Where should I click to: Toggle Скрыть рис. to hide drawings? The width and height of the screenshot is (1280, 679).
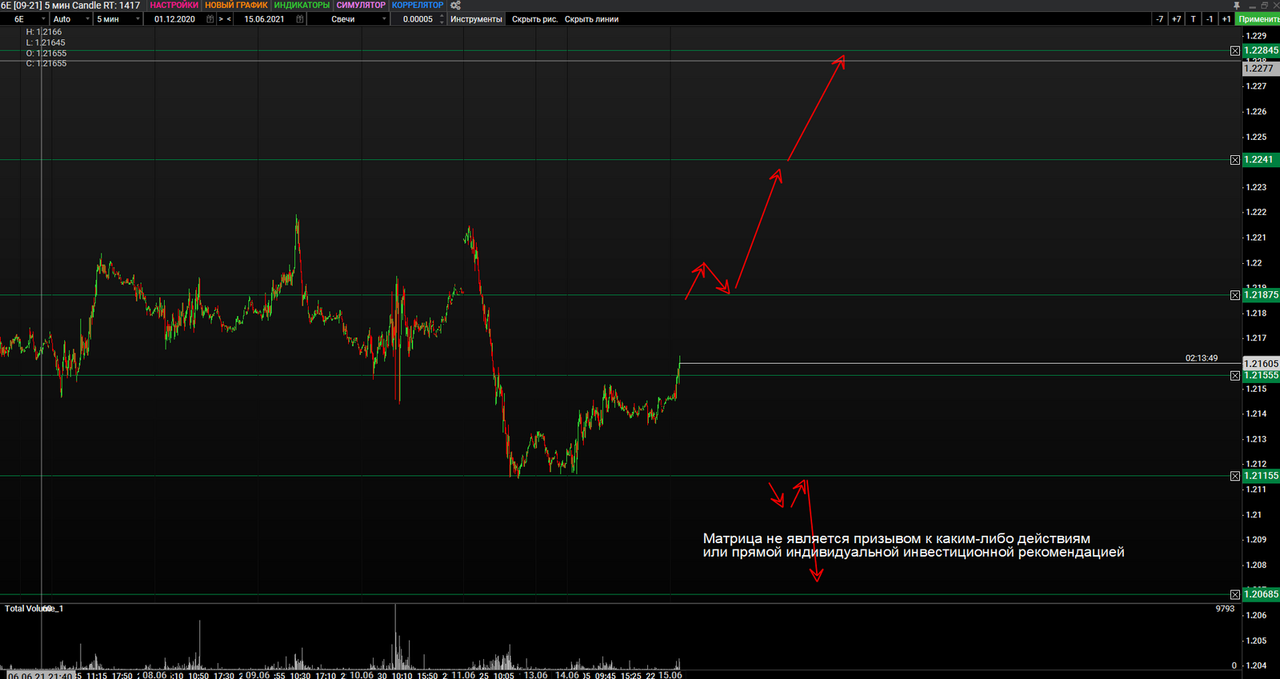point(535,19)
